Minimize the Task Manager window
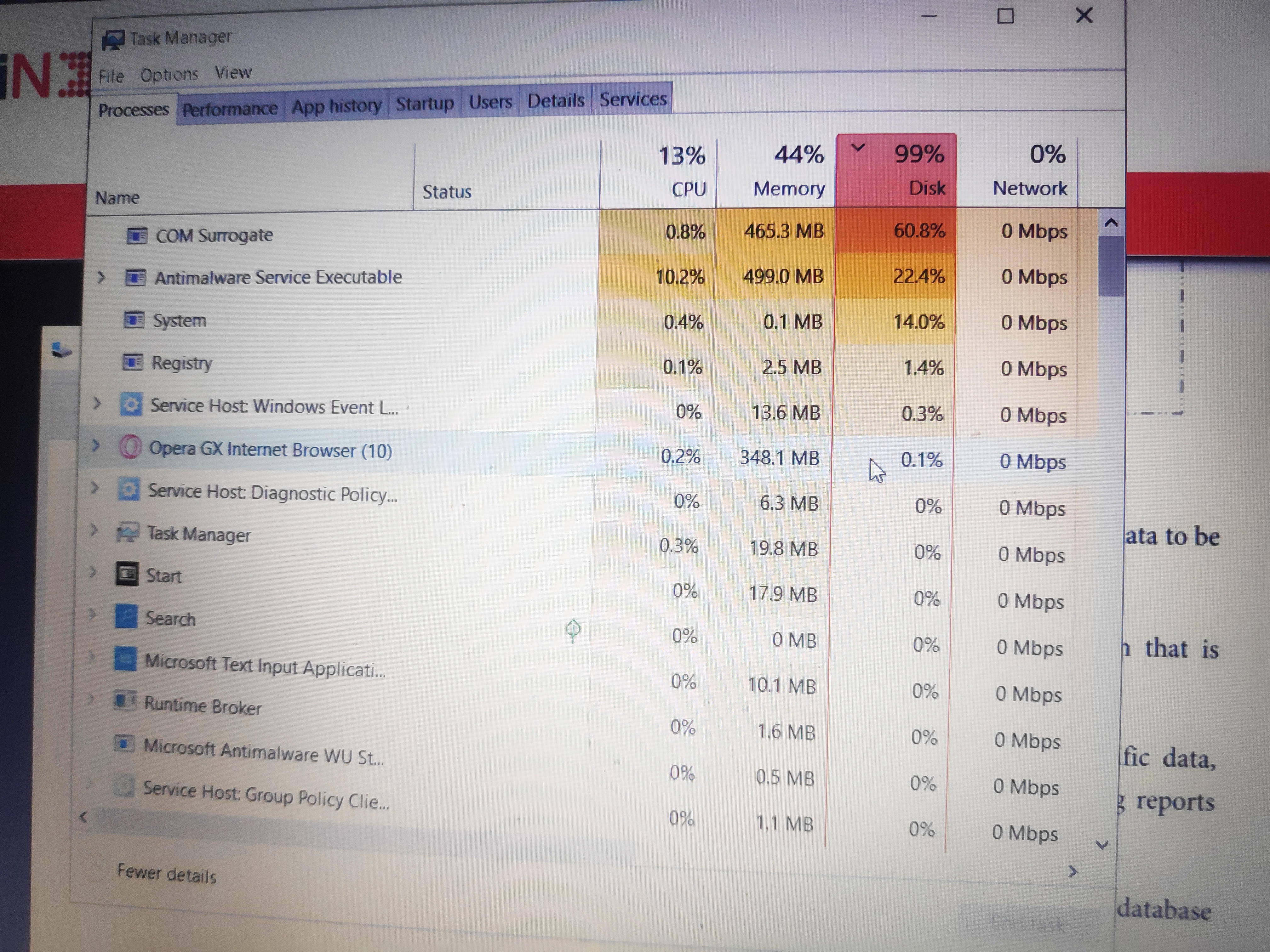 [x=929, y=17]
